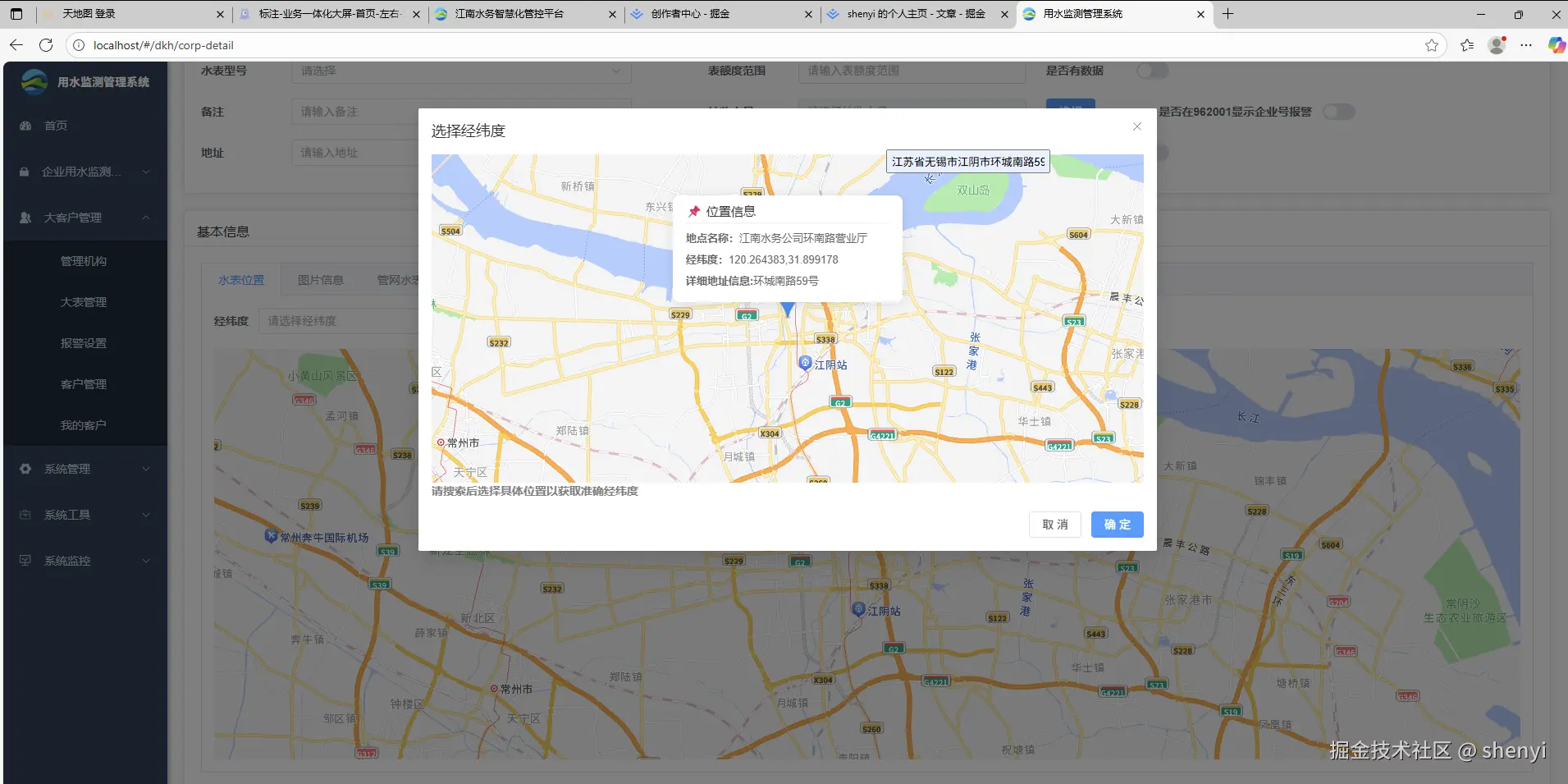The image size is (1568, 784).
Task: Cancel the dialog with 取消 button
Action: pos(1055,525)
